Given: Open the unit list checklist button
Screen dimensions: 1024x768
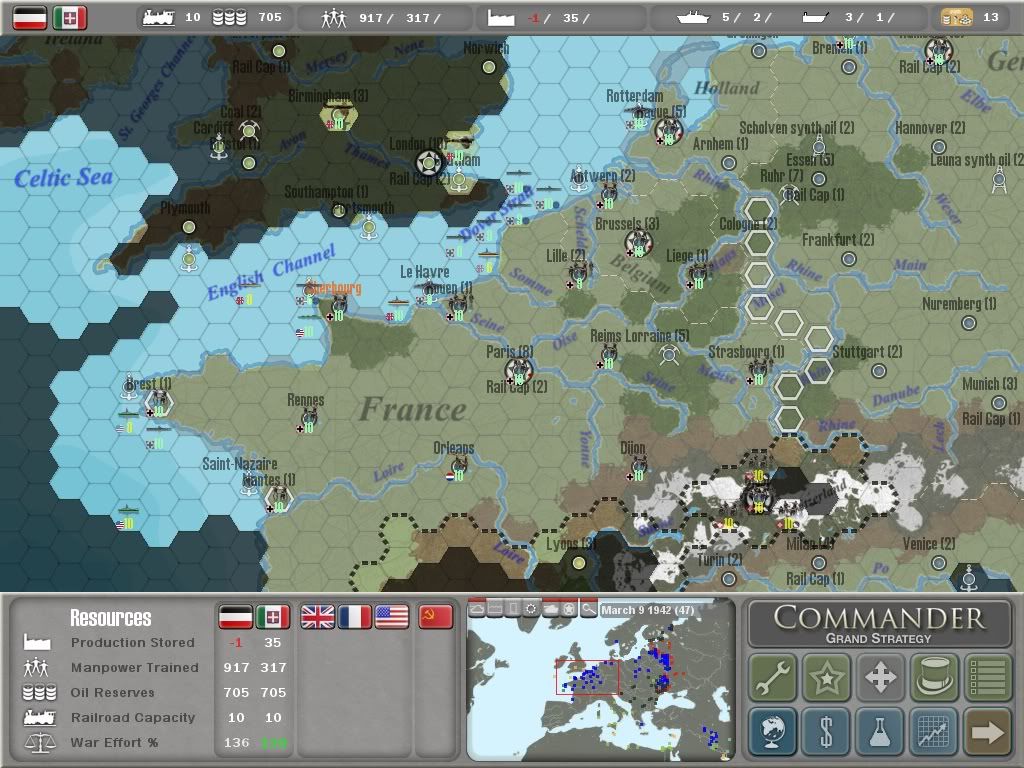Looking at the screenshot, I should 988,677.
